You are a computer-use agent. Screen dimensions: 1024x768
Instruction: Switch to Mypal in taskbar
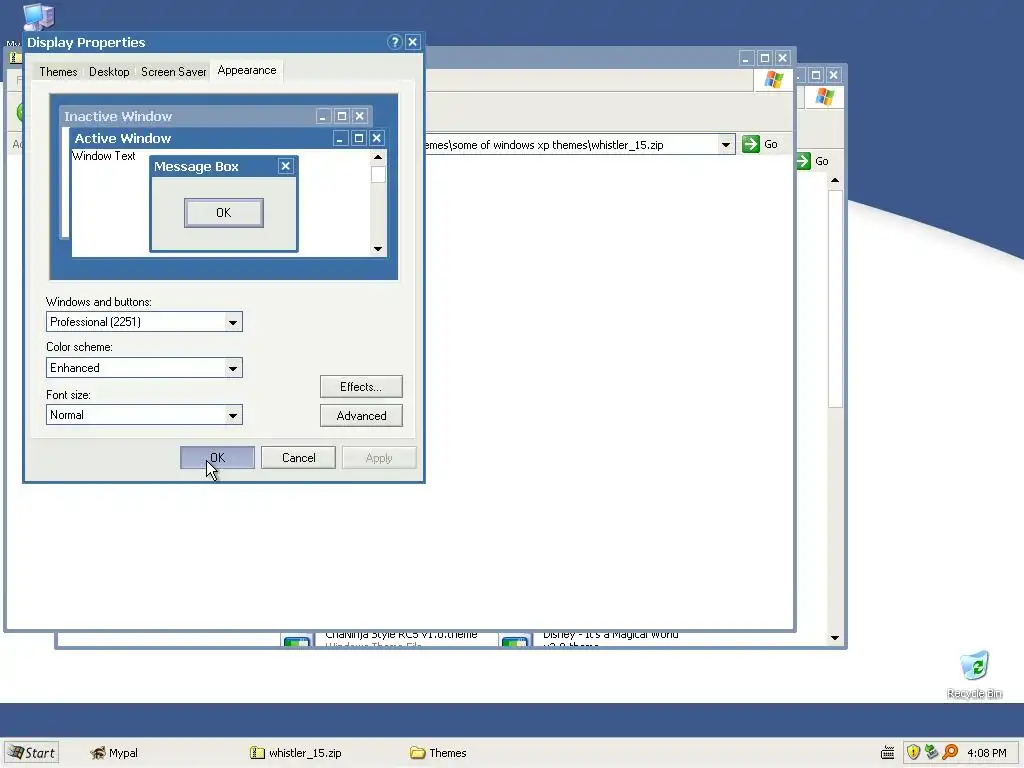pyautogui.click(x=114, y=753)
